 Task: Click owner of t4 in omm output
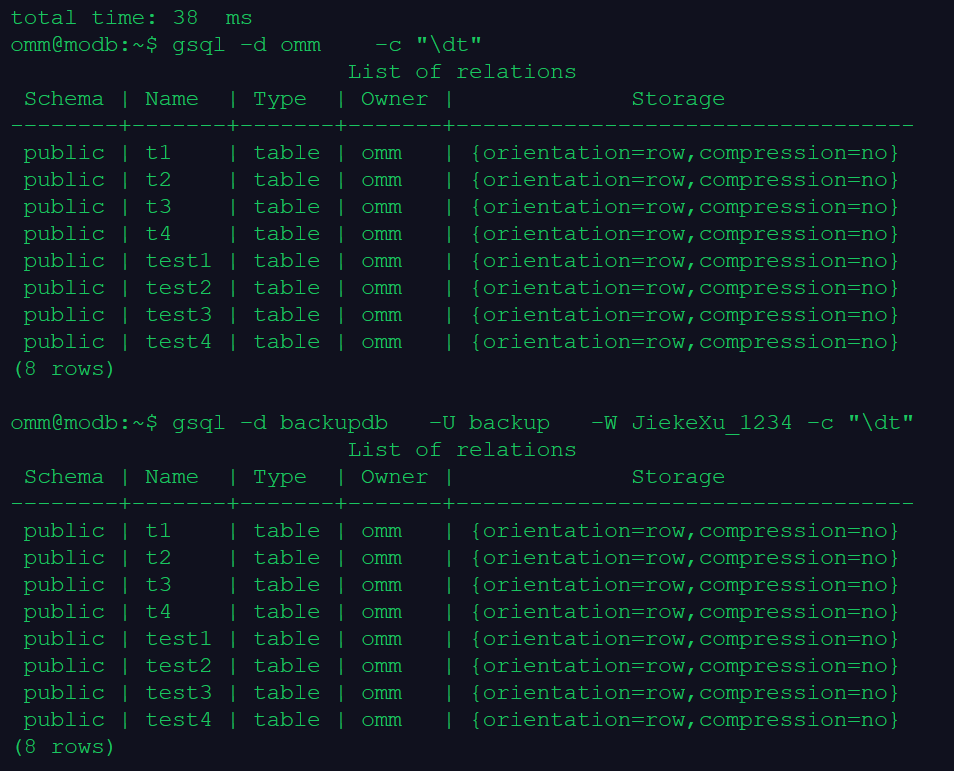(x=381, y=234)
